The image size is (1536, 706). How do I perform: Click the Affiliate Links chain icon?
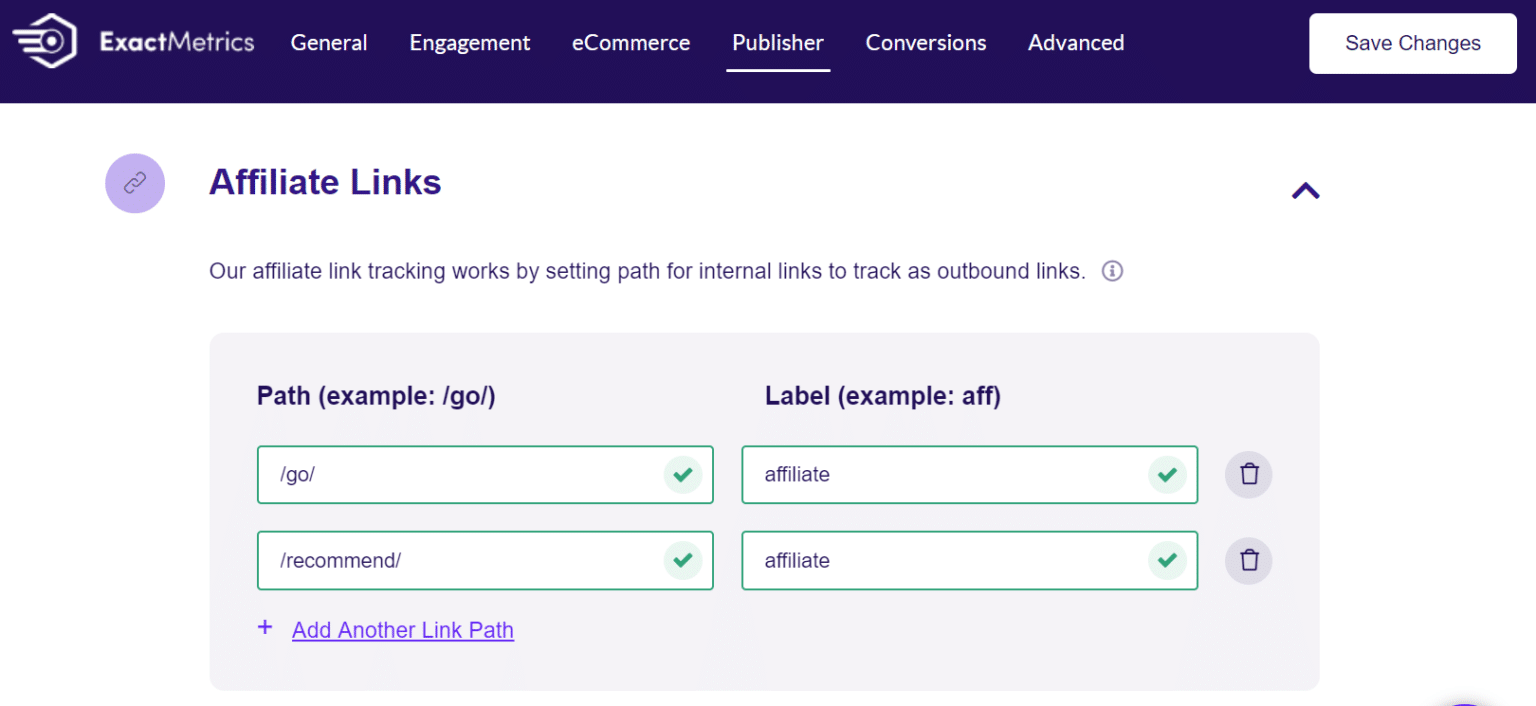(x=135, y=183)
